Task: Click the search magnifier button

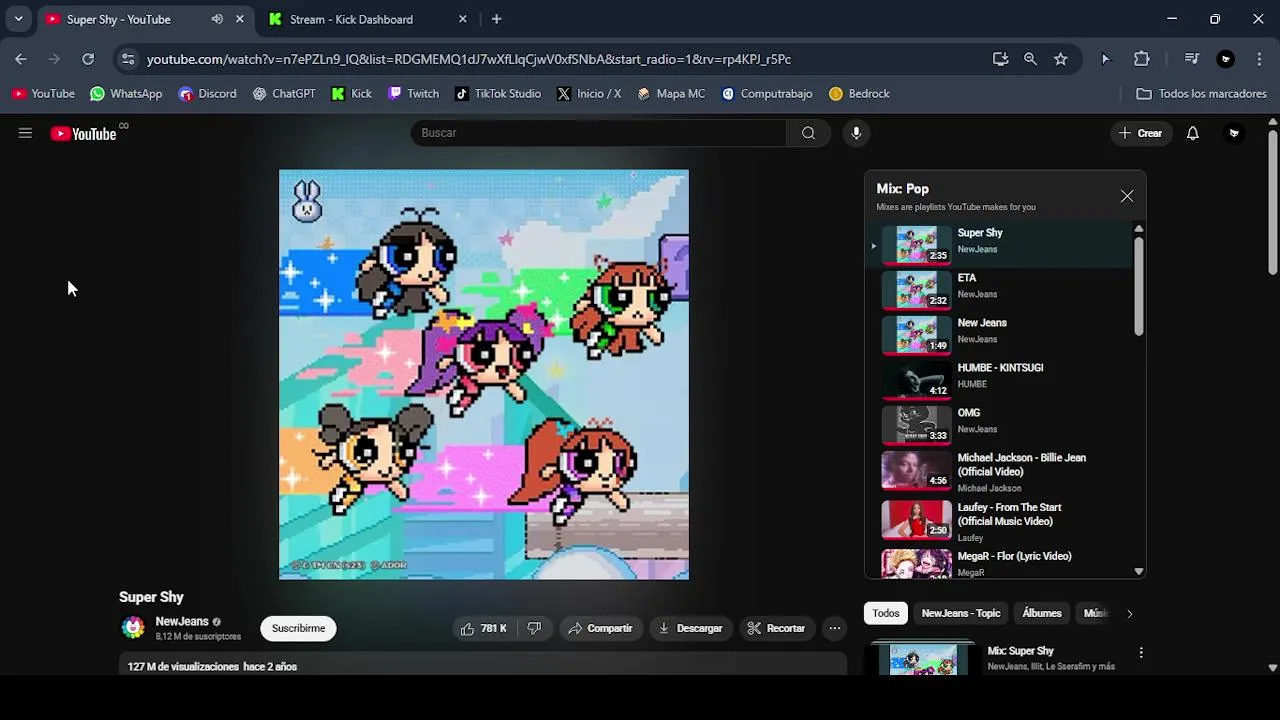Action: click(808, 133)
